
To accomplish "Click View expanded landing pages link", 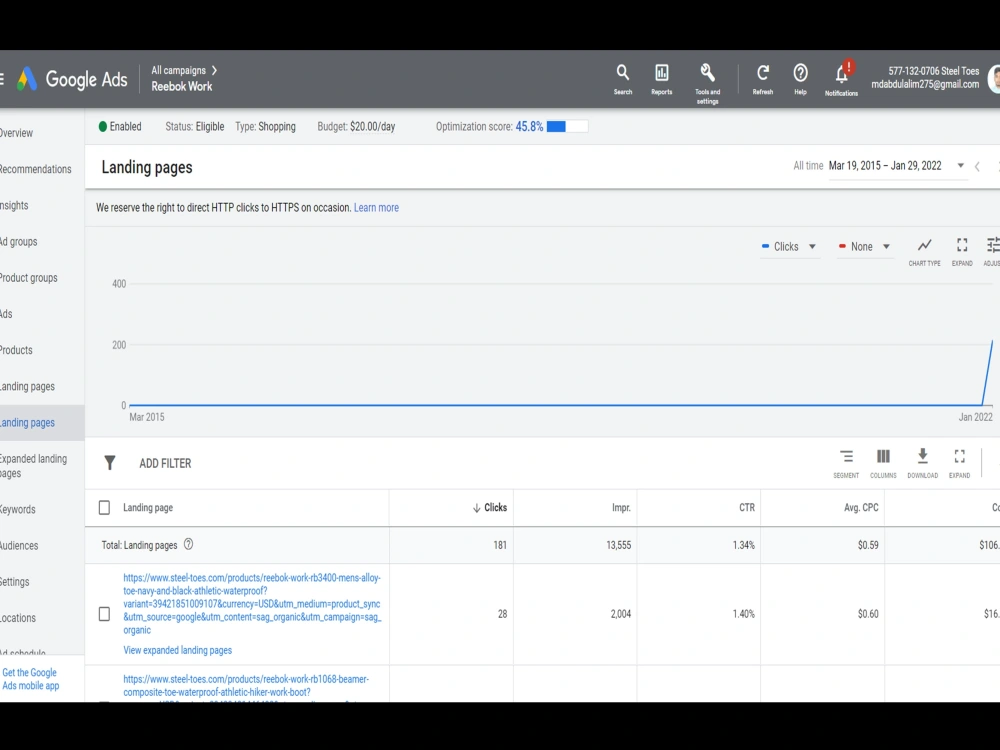I will 177,651.
